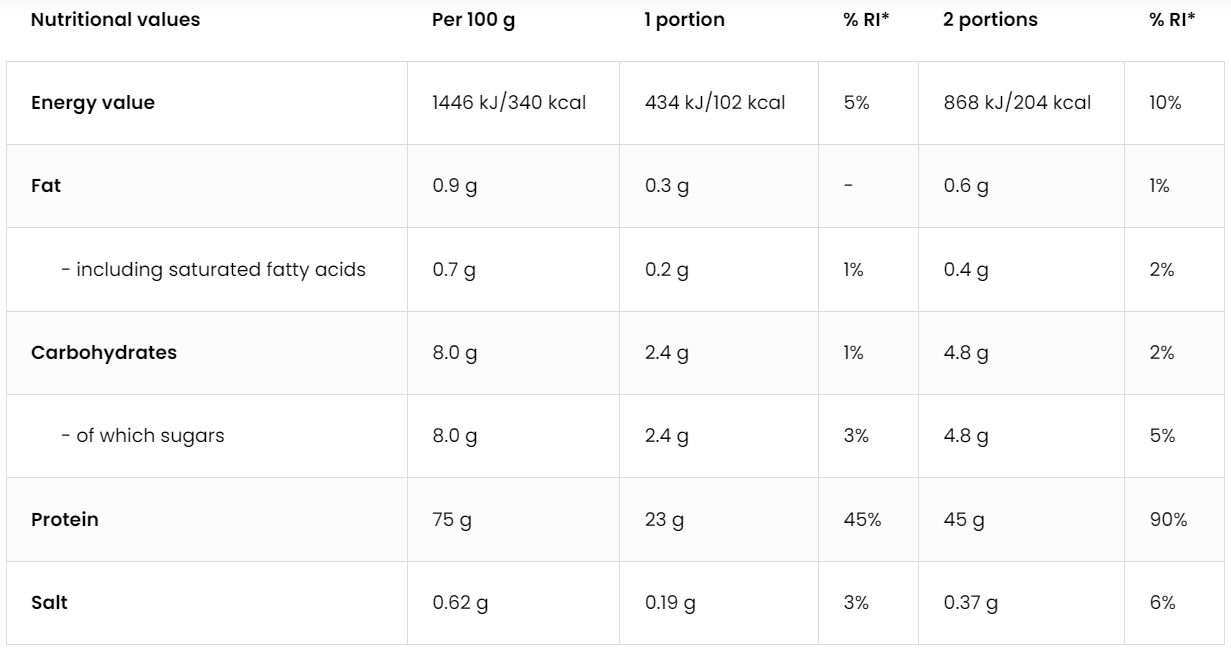The width and height of the screenshot is (1231, 651).
Task: Select the "1446 kJ/340 kcal" cell
Action: click(509, 103)
